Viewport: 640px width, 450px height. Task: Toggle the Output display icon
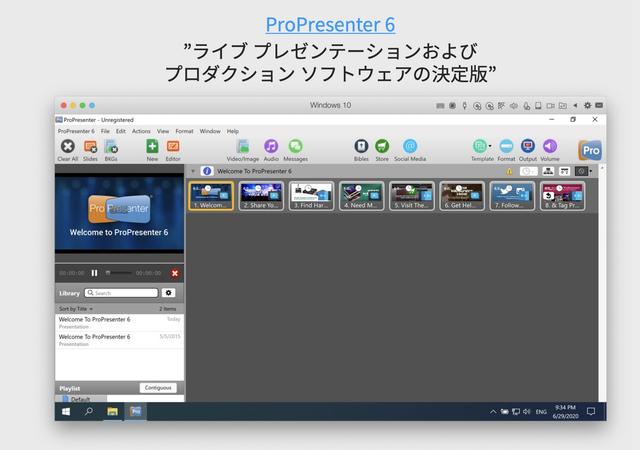tap(528, 146)
